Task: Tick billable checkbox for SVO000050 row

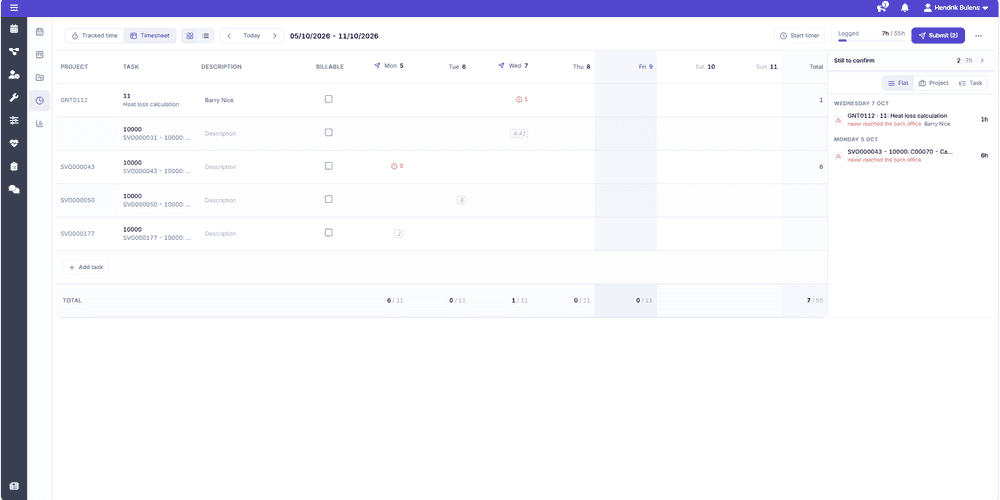Action: point(328,199)
